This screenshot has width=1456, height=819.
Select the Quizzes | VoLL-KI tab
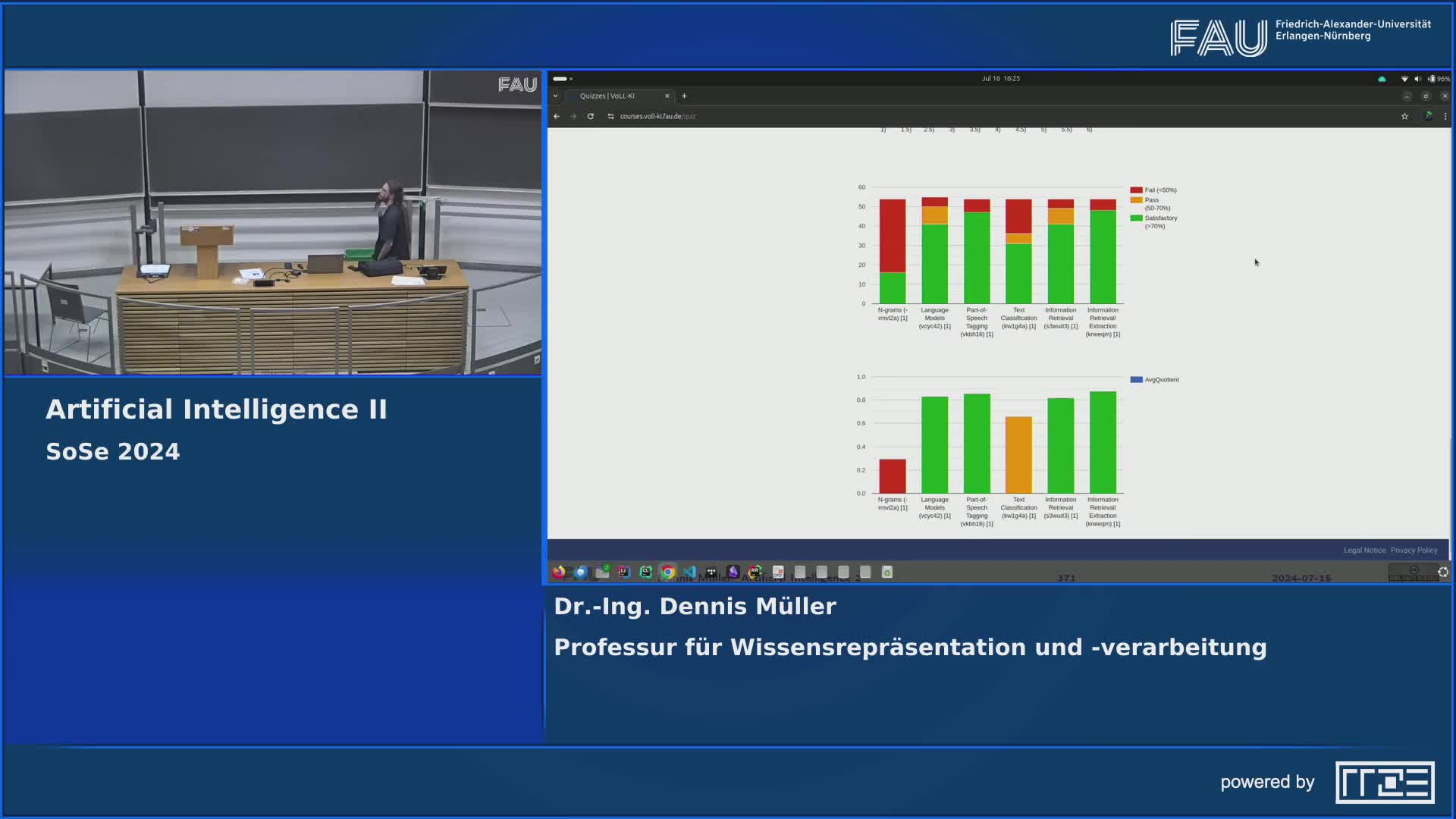[607, 96]
